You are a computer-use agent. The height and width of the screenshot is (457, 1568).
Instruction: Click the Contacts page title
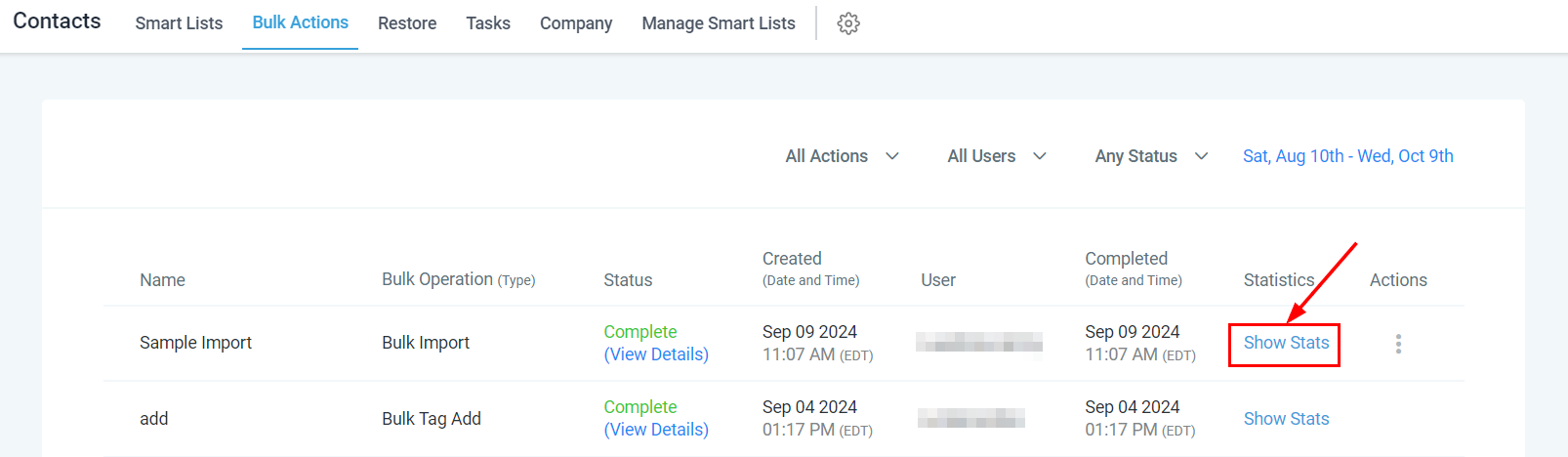pyautogui.click(x=57, y=21)
